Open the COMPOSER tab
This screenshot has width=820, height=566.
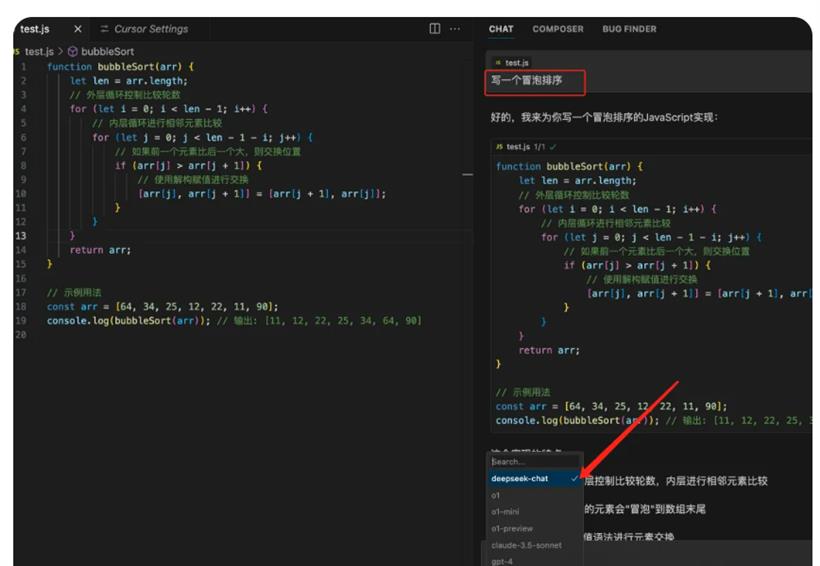point(557,29)
